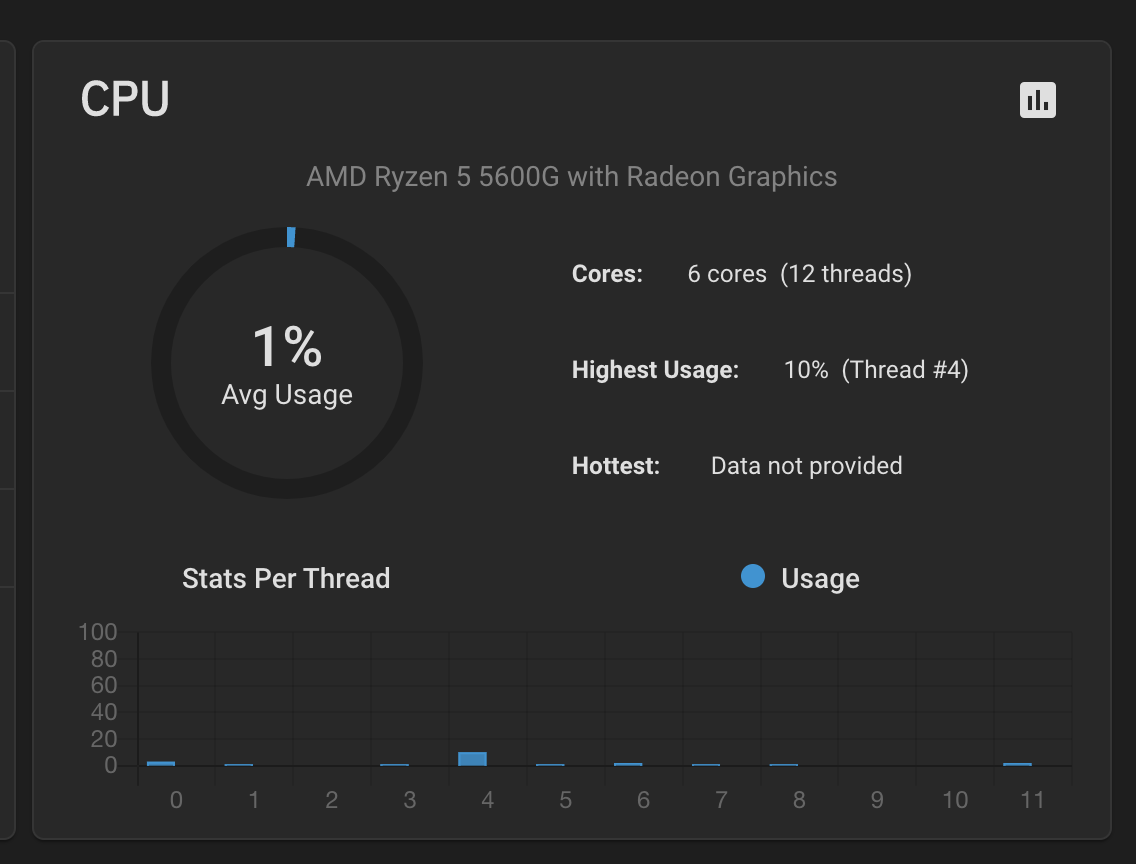
Task: Toggle the Usage legend in chart
Action: 820,579
